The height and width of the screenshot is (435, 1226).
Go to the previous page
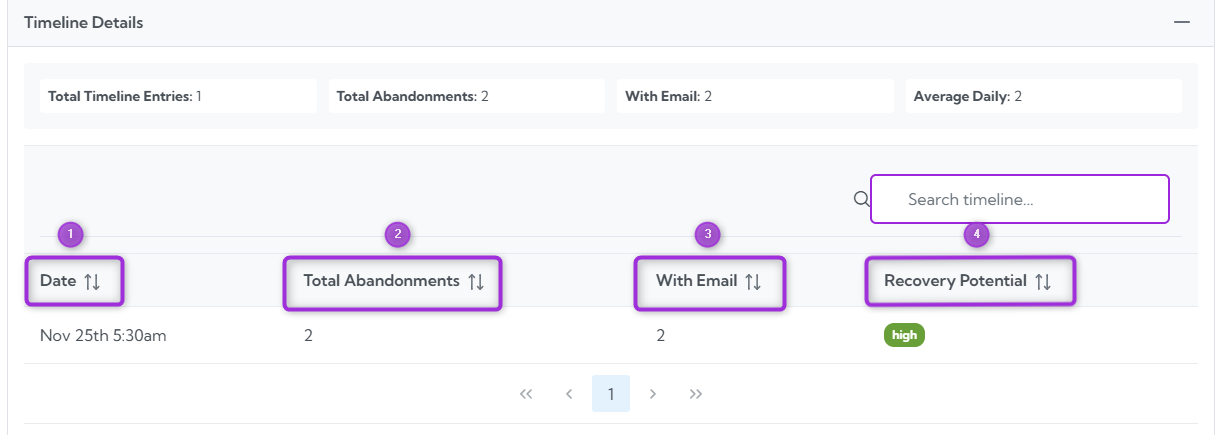click(x=569, y=394)
